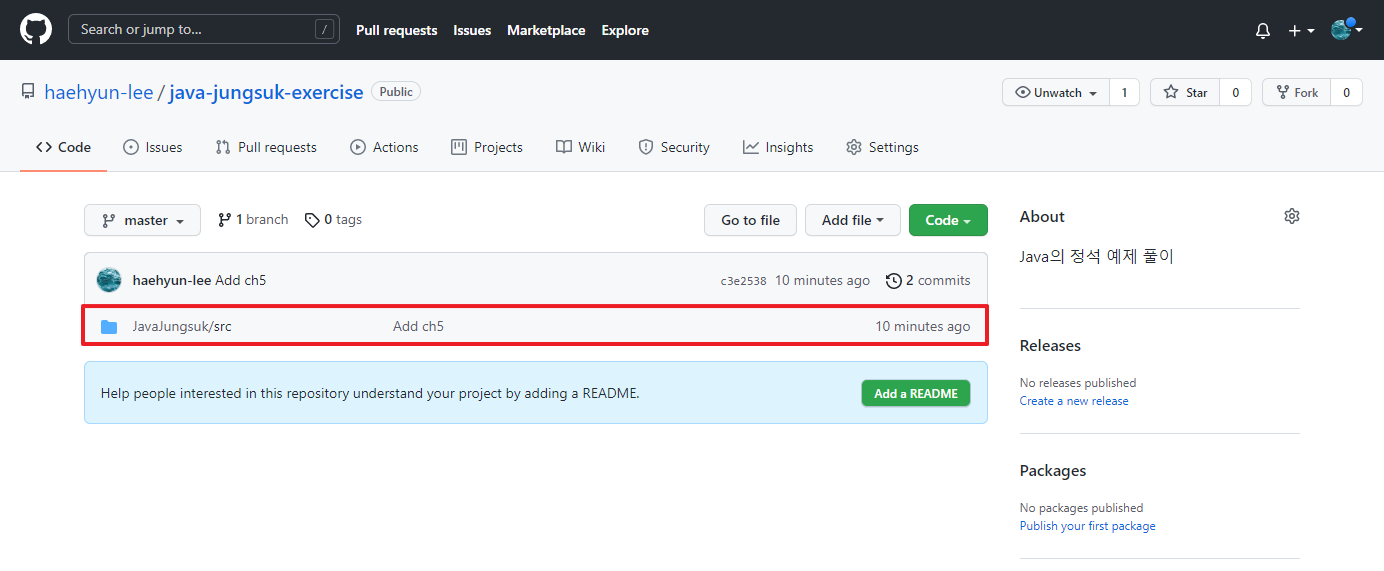The height and width of the screenshot is (571, 1384).
Task: Open Add ch5 commit in file row
Action: coord(418,326)
